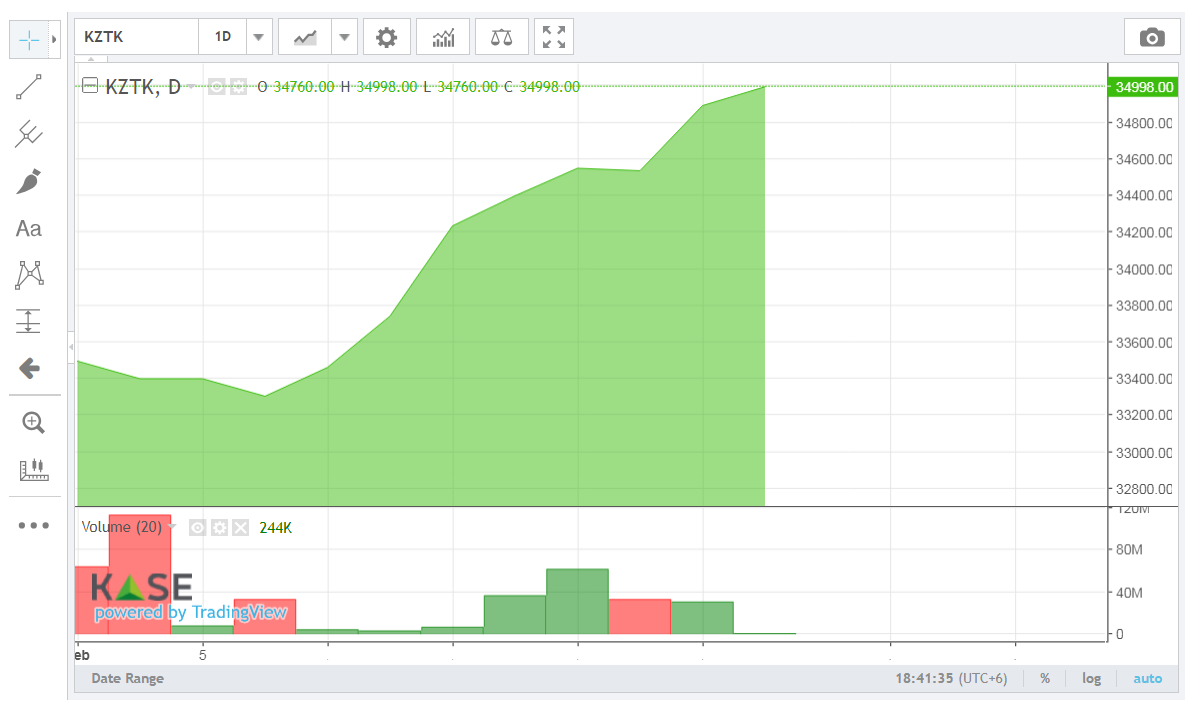The image size is (1198, 704).
Task: Select the crosshair cursor tool
Action: tap(29, 39)
